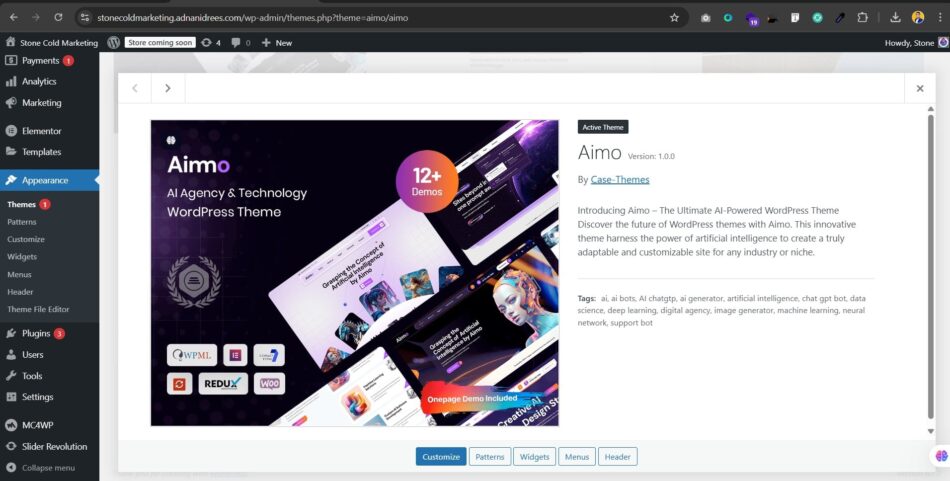Click scrollbar down arrow in overlay
950x481 pixels.
(931, 431)
